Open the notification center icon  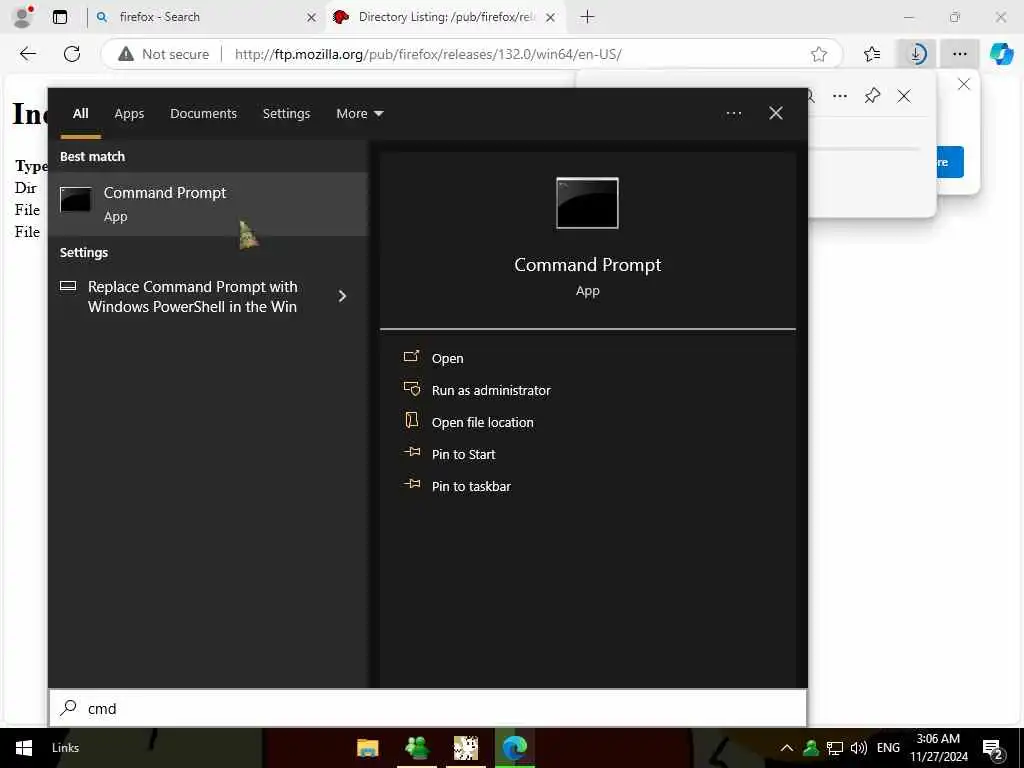[993, 749]
